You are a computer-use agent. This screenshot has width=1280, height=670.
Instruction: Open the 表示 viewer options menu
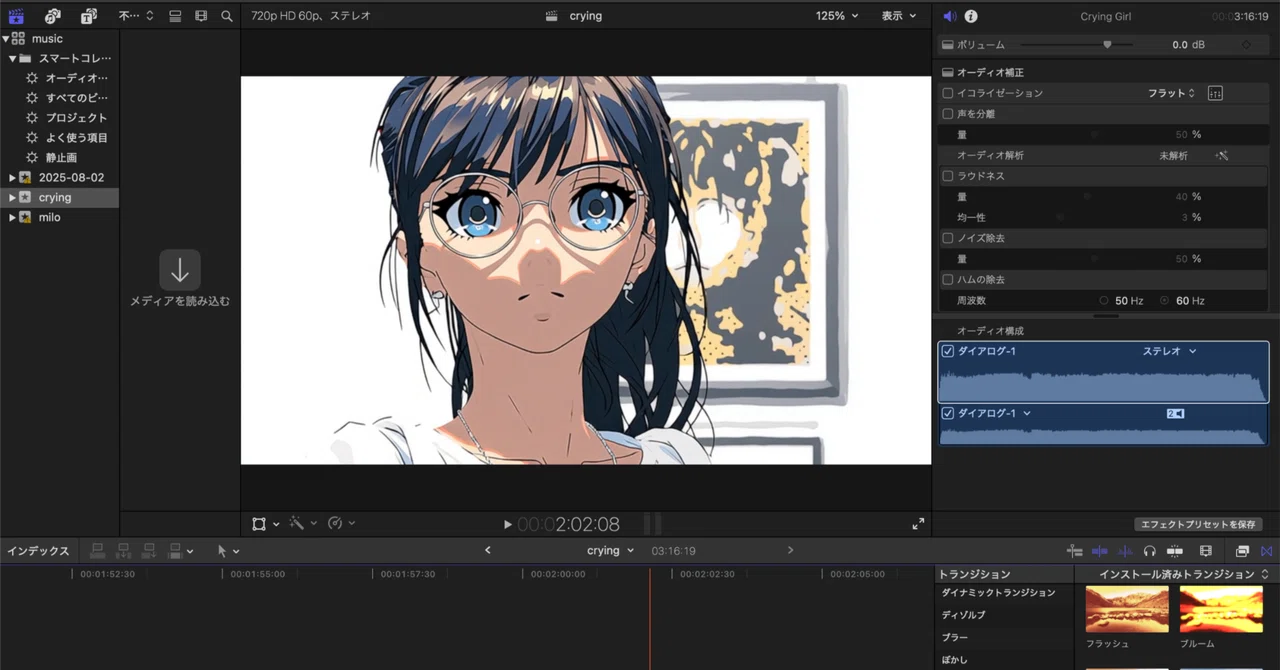[x=899, y=16]
